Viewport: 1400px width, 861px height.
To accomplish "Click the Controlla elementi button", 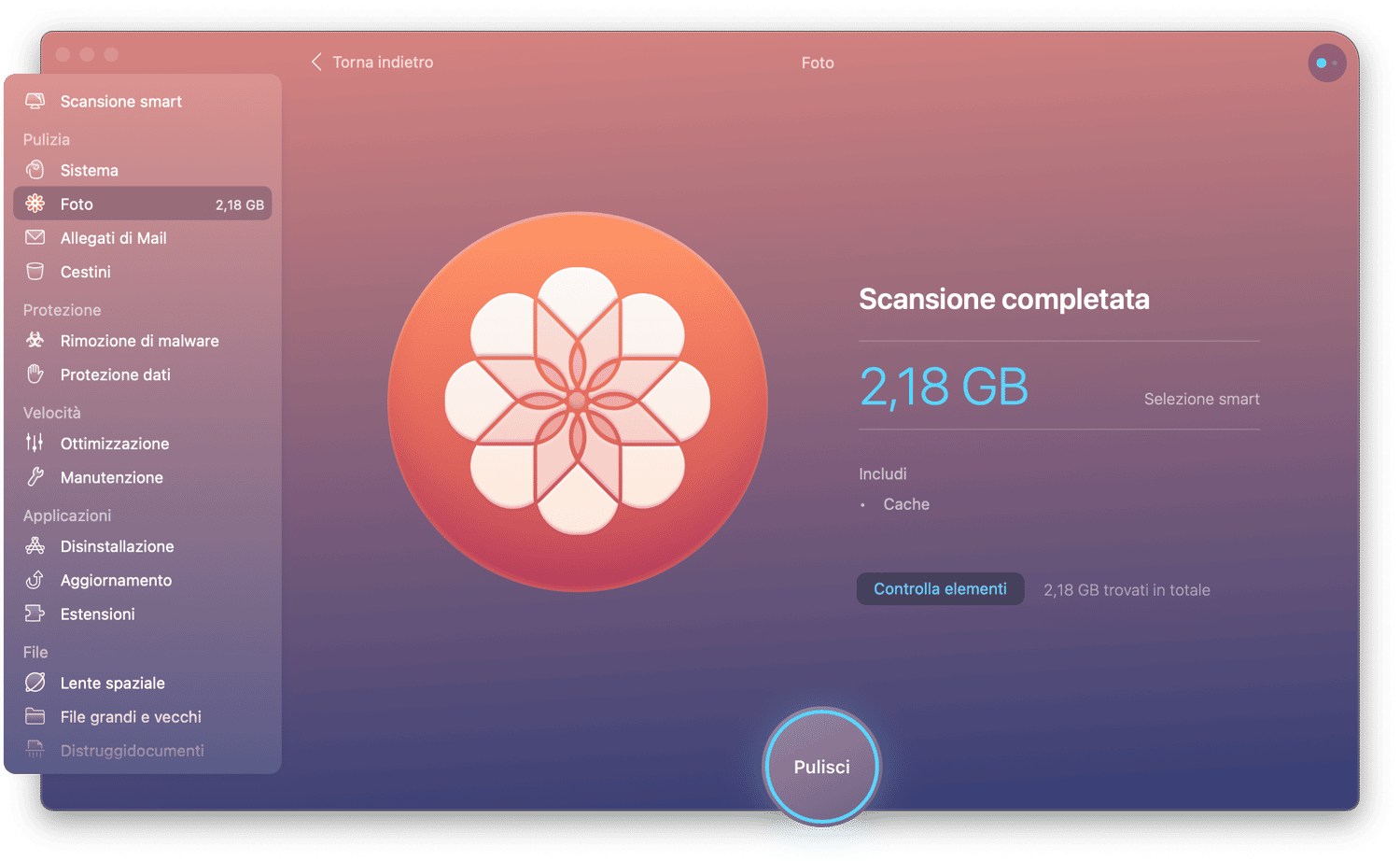I will [940, 588].
